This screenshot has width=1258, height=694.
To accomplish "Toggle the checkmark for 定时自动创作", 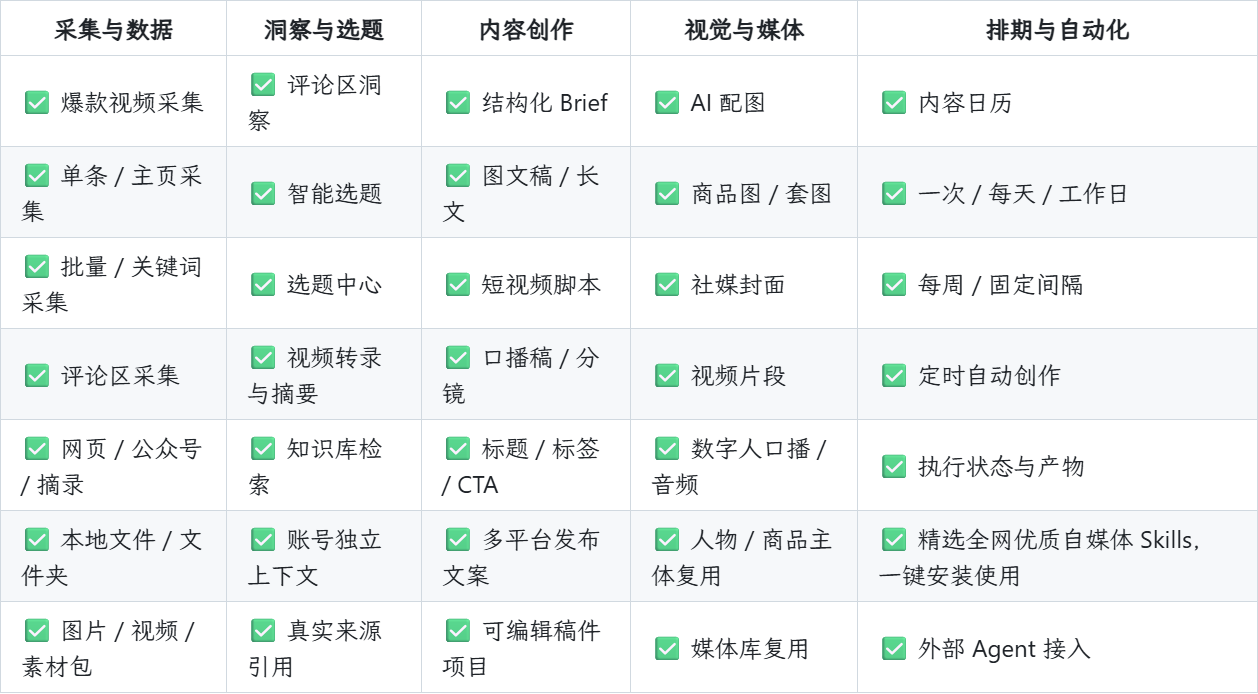I will pos(894,375).
